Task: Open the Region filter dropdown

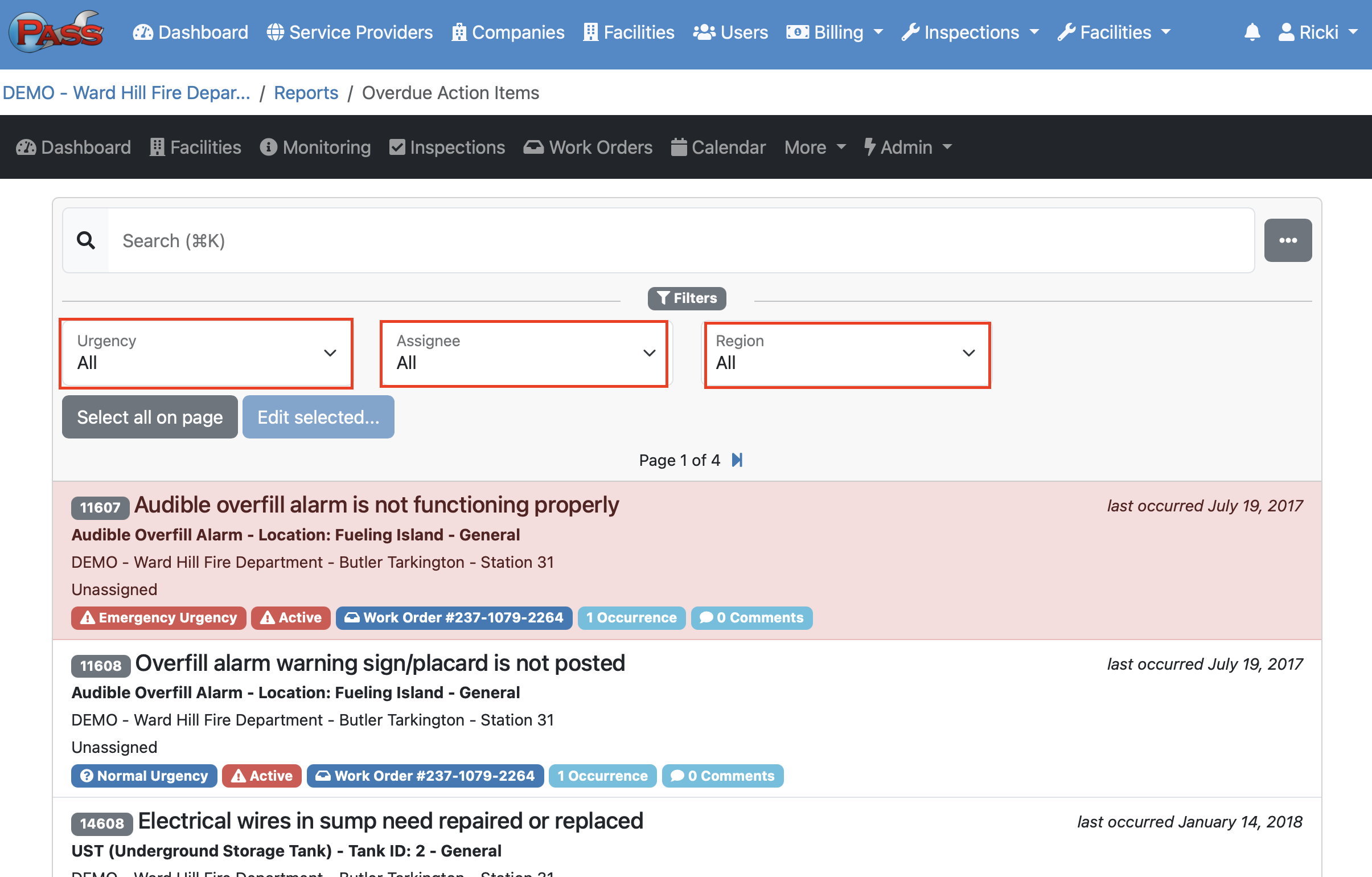Action: click(x=847, y=353)
